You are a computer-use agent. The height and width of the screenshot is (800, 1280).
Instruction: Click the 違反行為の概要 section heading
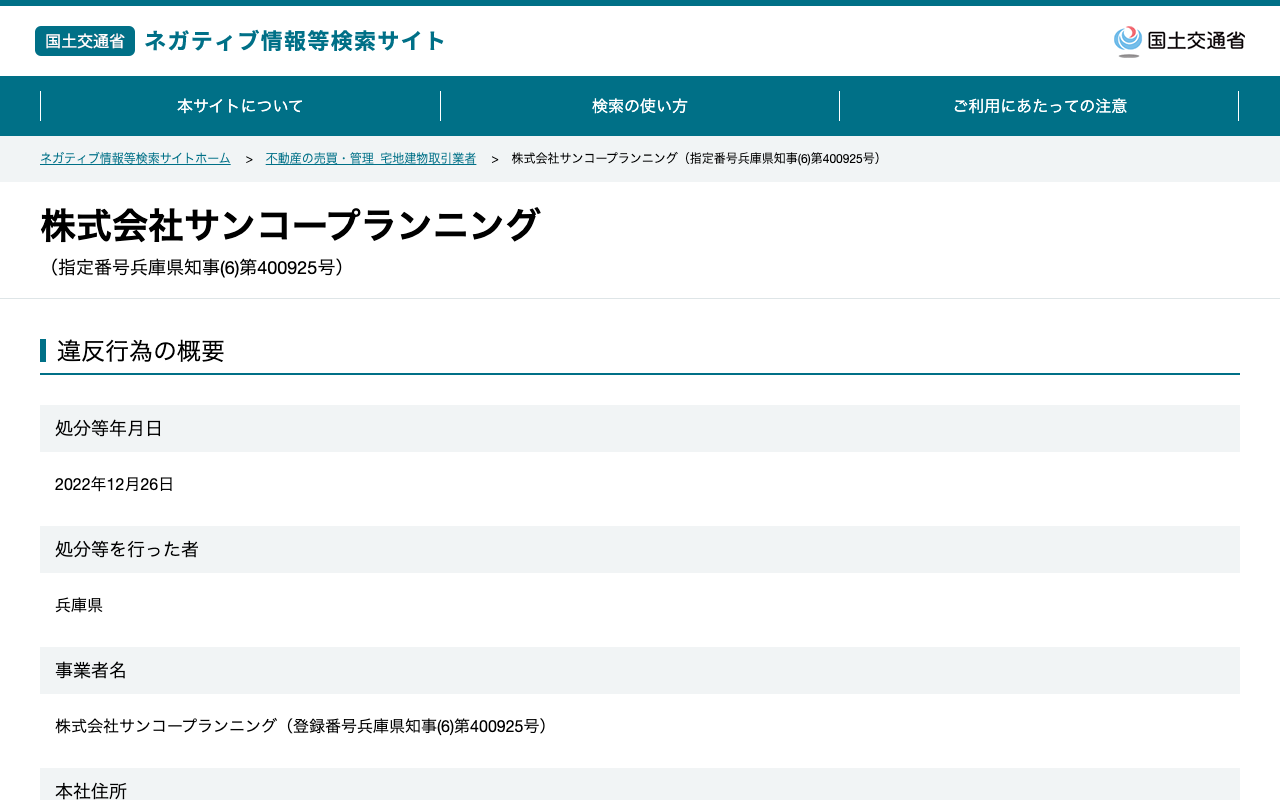[x=141, y=351]
